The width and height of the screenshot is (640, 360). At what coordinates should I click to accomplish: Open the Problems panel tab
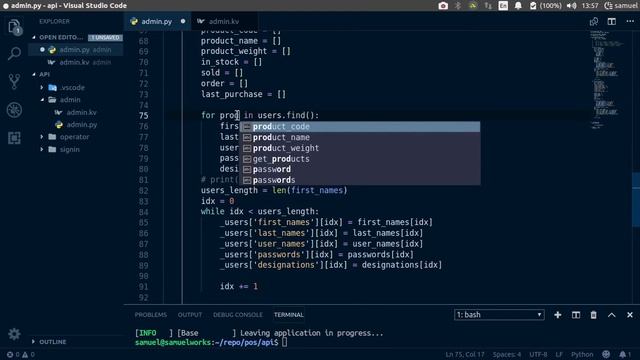(151, 315)
